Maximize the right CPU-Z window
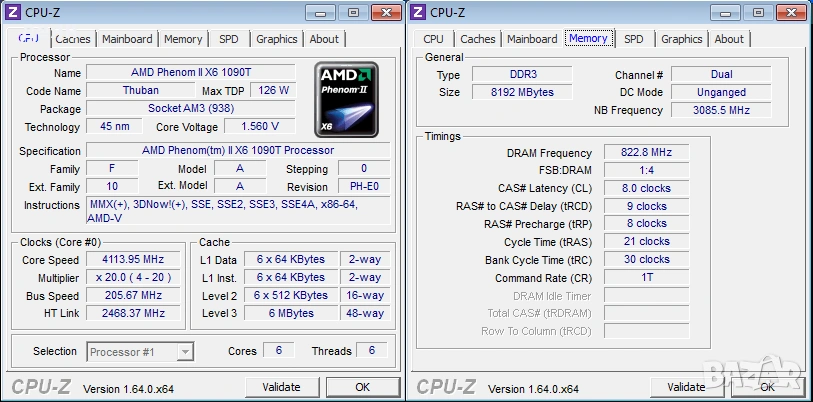 [758, 12]
